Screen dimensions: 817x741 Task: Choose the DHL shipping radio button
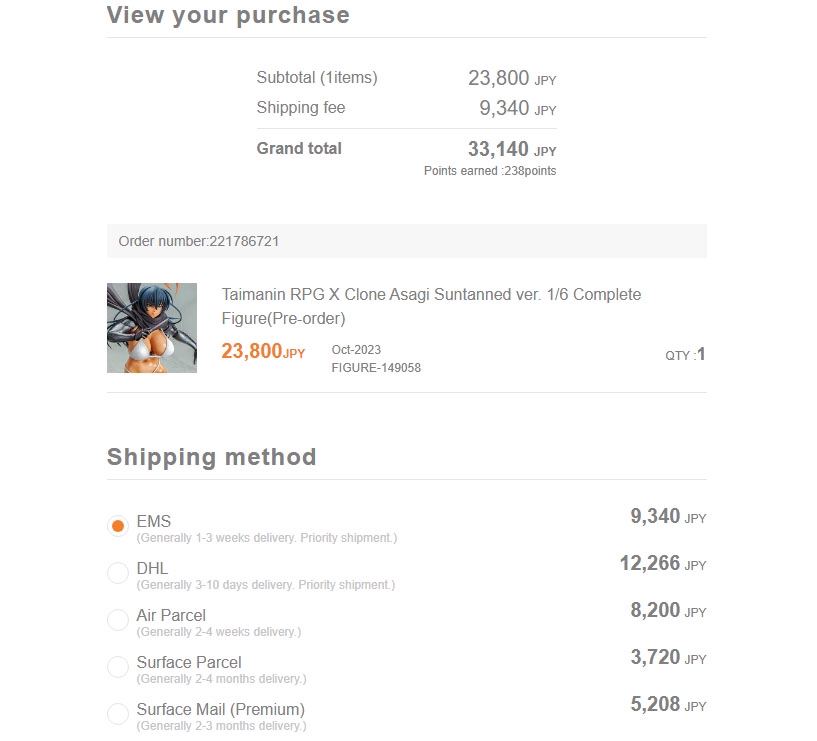(x=118, y=573)
